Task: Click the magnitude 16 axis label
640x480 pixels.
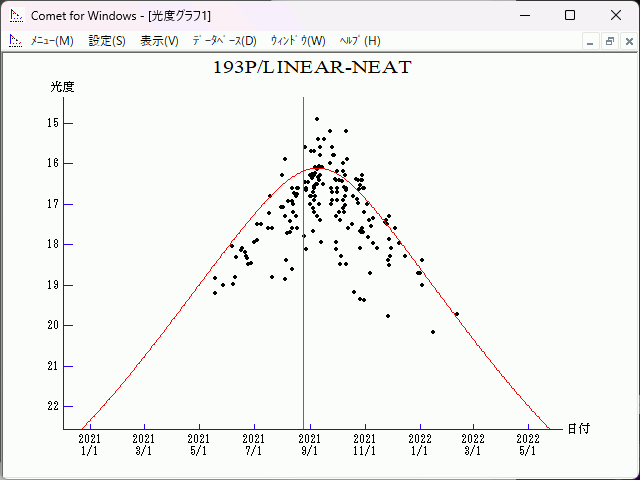Action: pyautogui.click(x=53, y=163)
